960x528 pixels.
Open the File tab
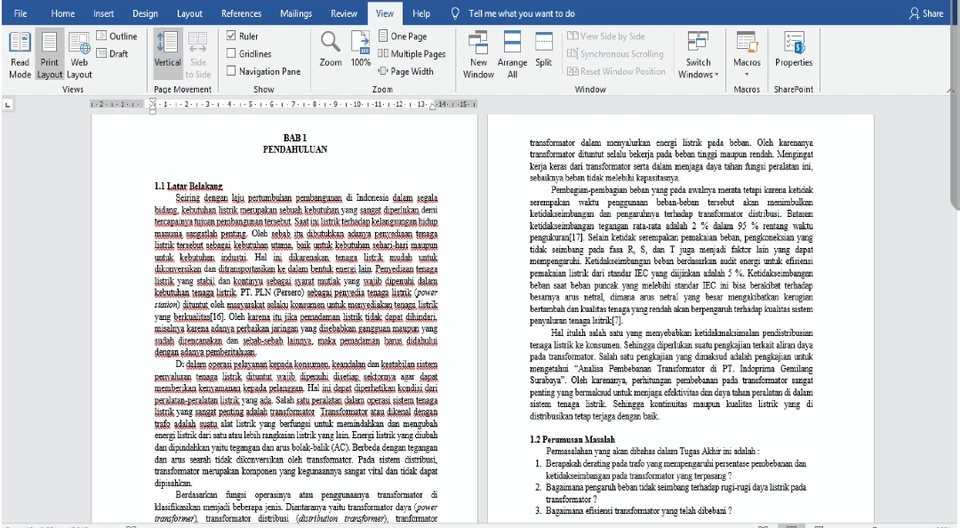[20, 13]
